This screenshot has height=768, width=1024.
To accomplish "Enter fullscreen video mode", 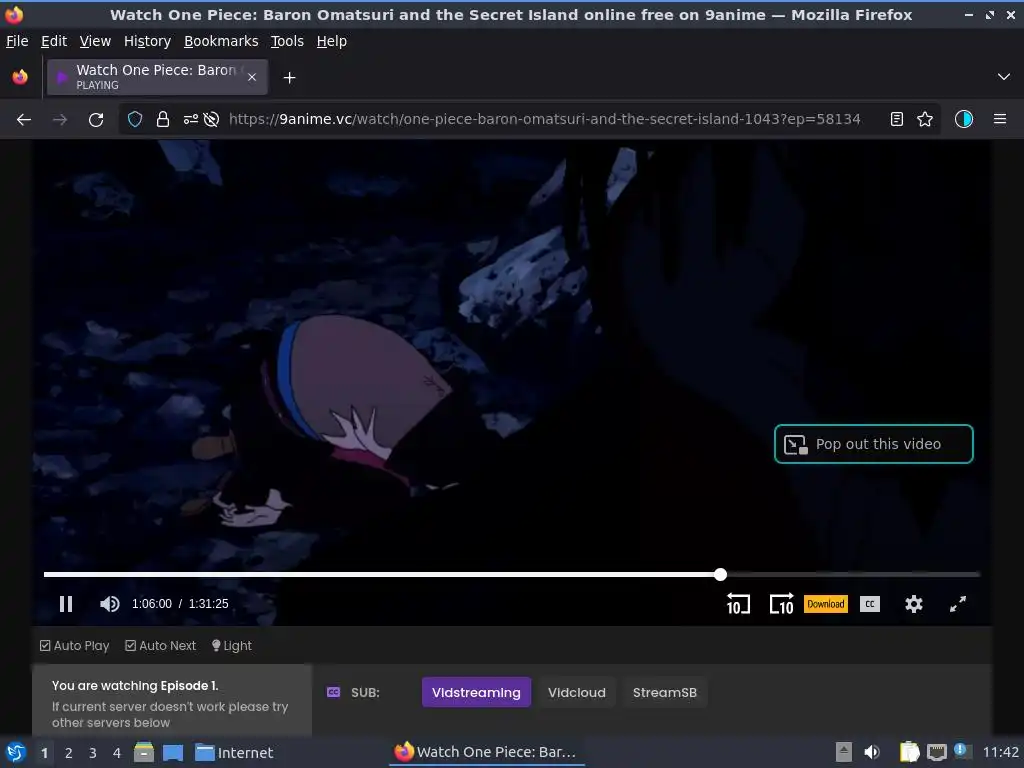I will (957, 604).
